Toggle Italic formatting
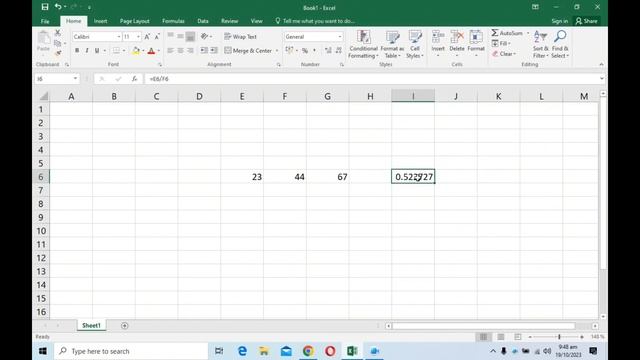Screen dimensions: 640x360 click(x=87, y=51)
